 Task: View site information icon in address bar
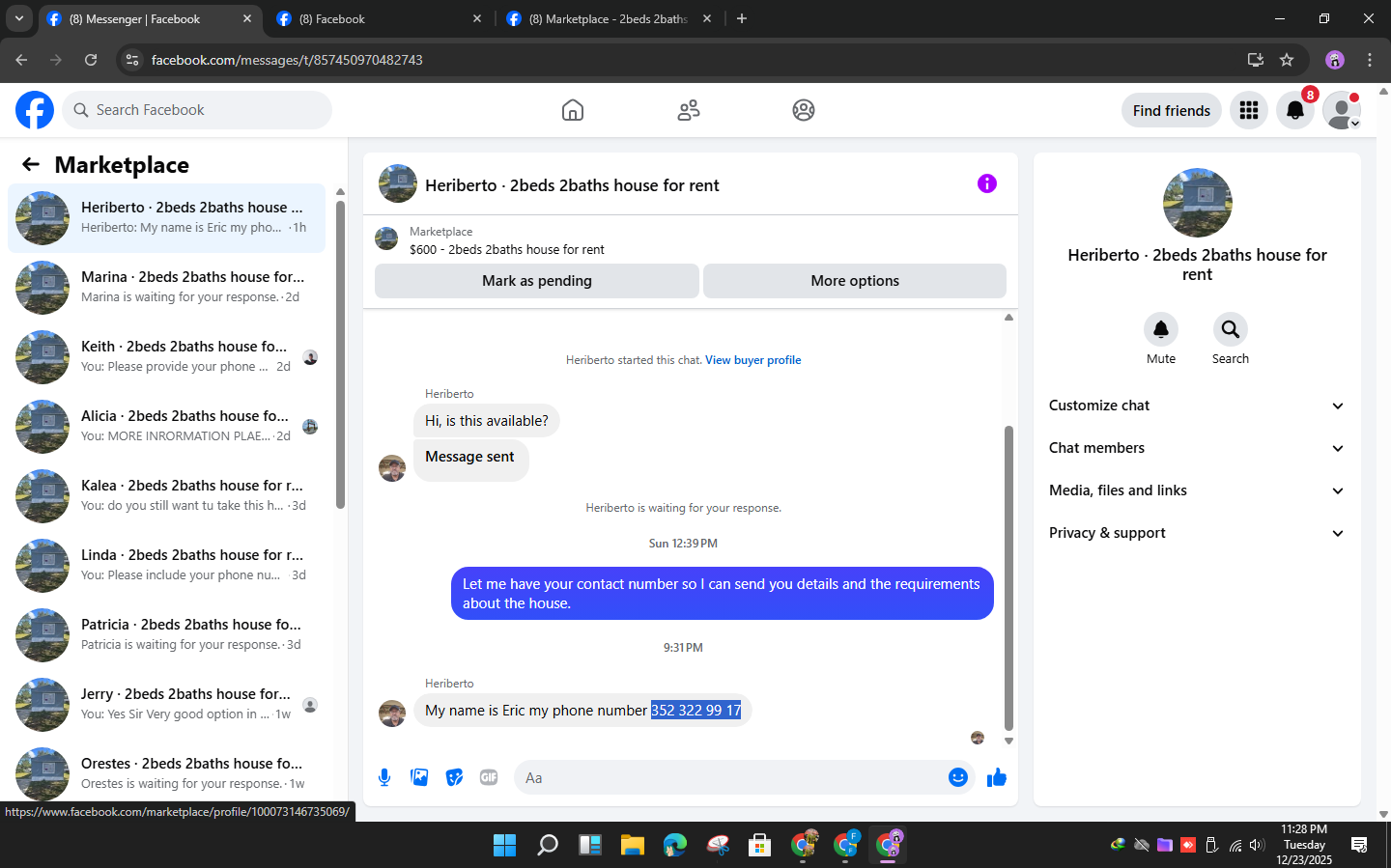point(132,60)
